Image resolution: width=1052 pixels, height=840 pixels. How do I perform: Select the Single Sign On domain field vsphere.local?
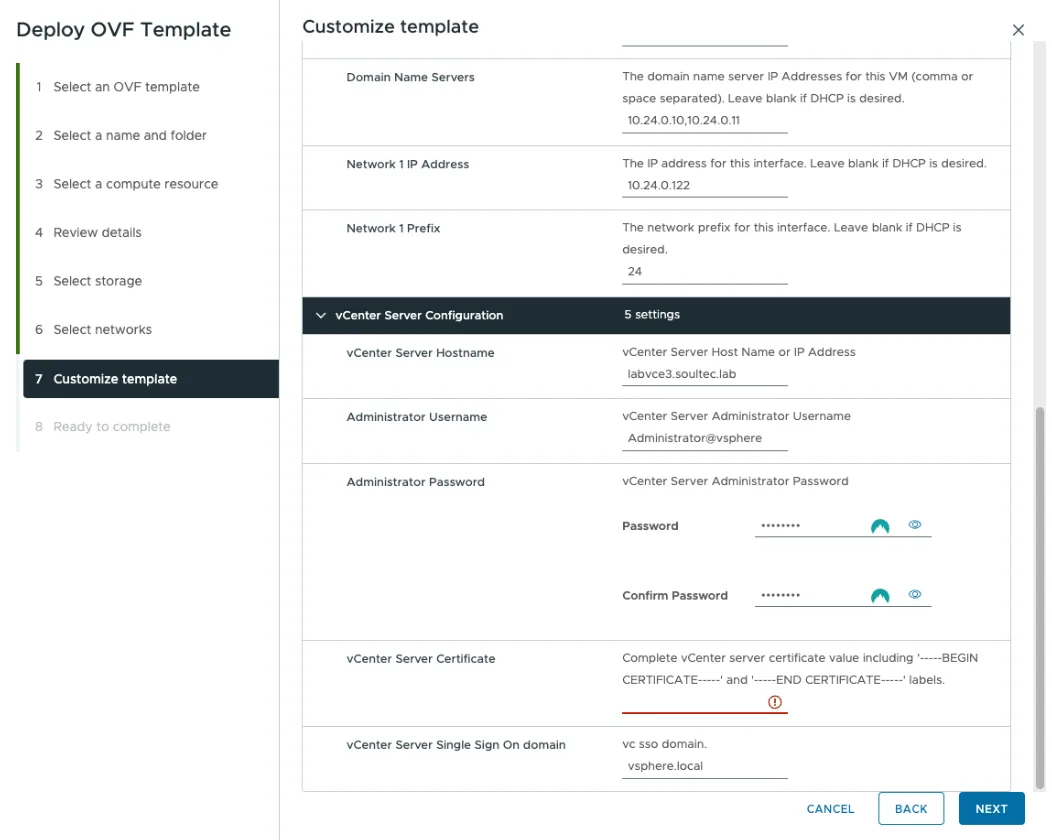pos(704,766)
